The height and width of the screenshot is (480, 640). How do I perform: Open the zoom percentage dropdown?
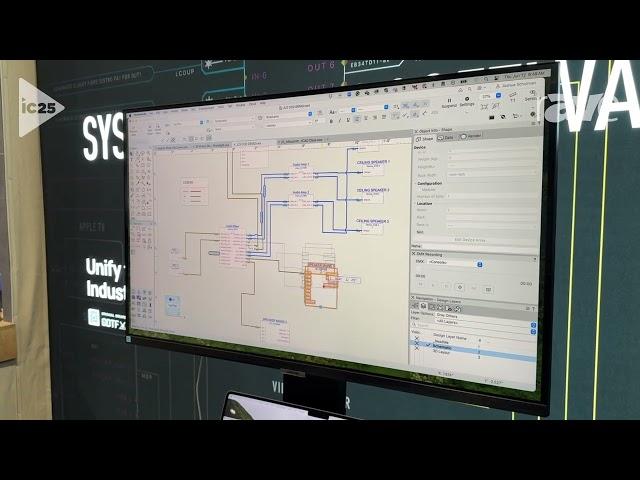tap(498, 95)
